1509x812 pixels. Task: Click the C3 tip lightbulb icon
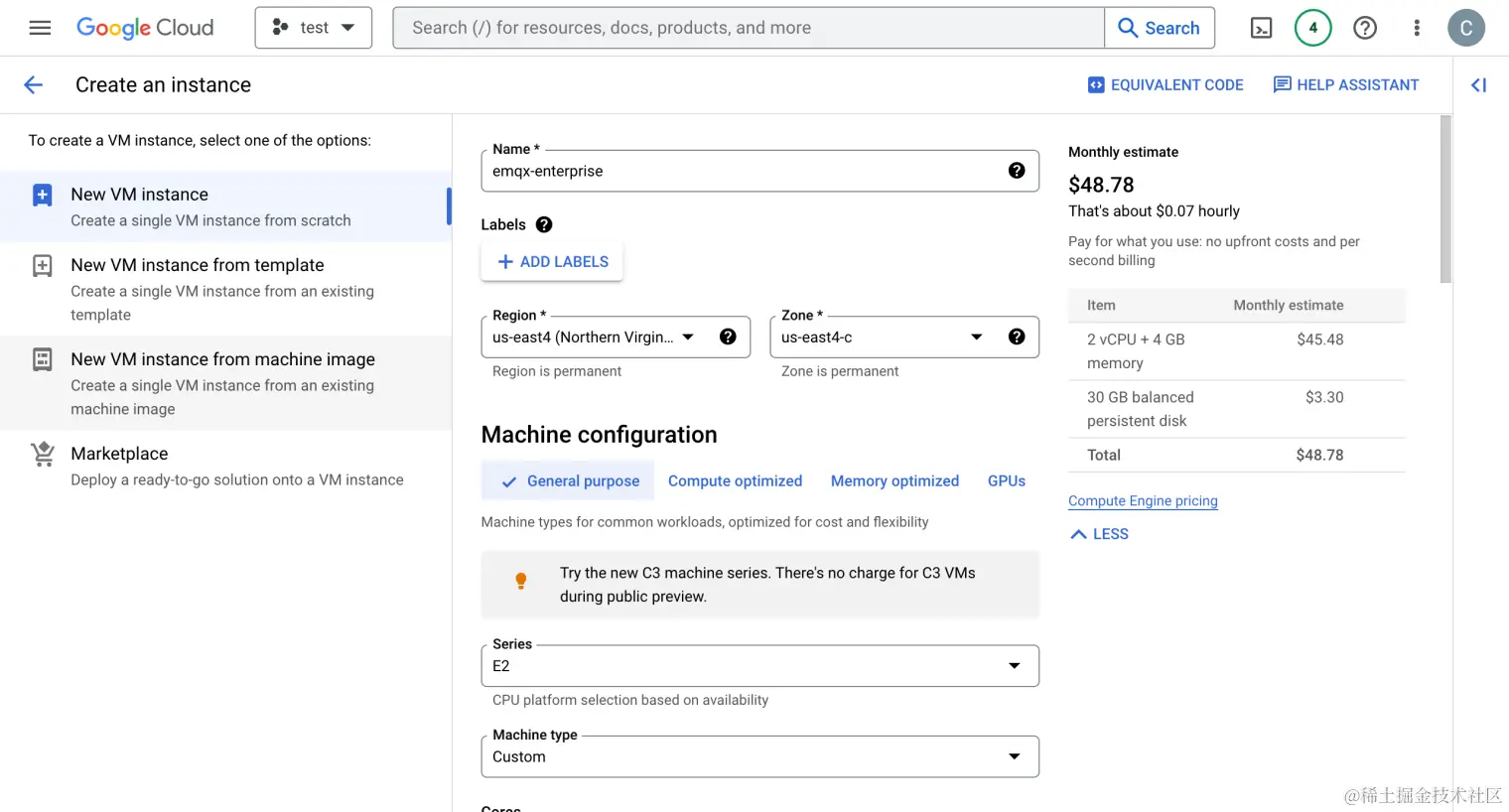coord(520,582)
